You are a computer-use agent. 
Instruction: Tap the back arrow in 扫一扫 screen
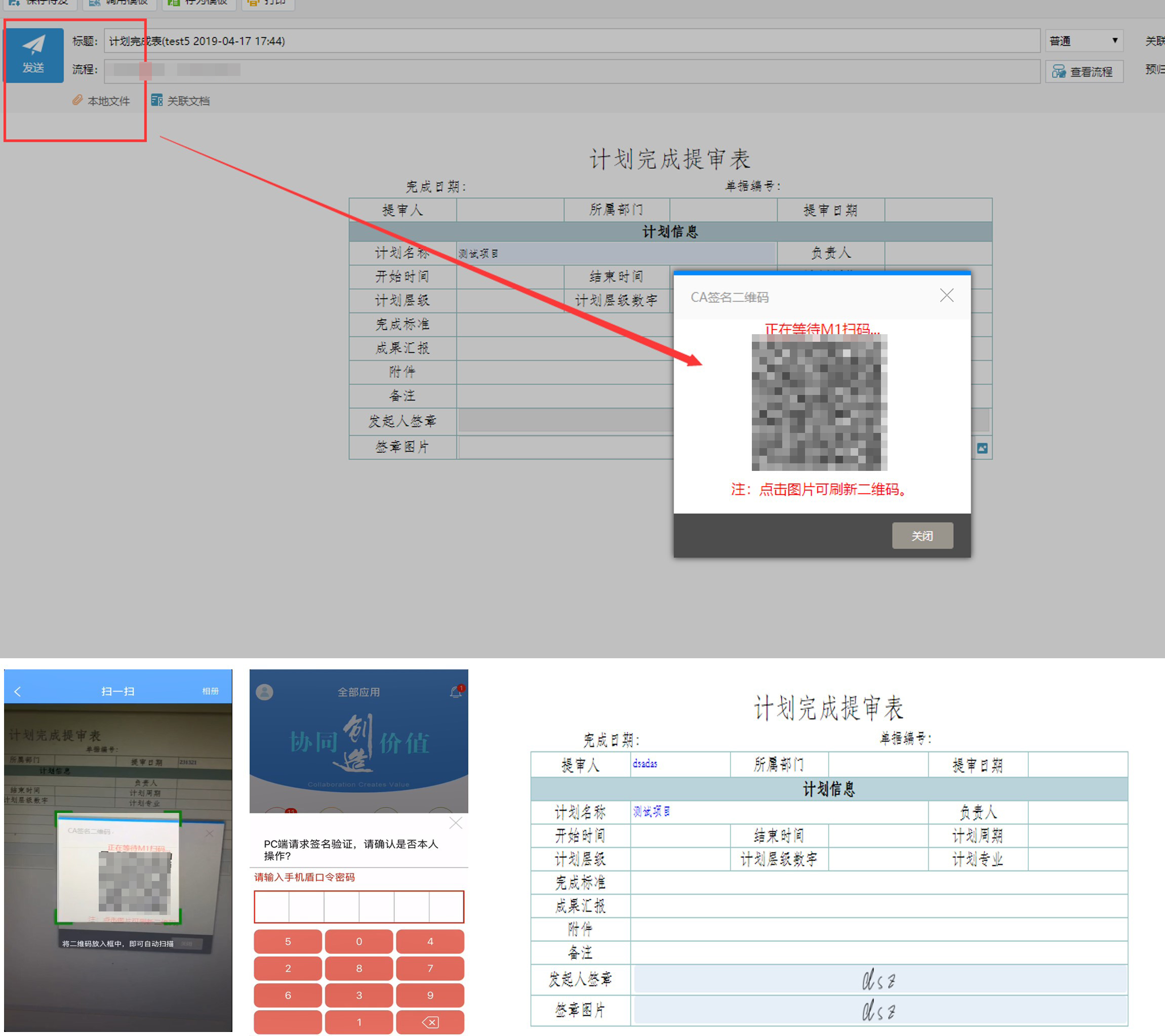(x=18, y=691)
